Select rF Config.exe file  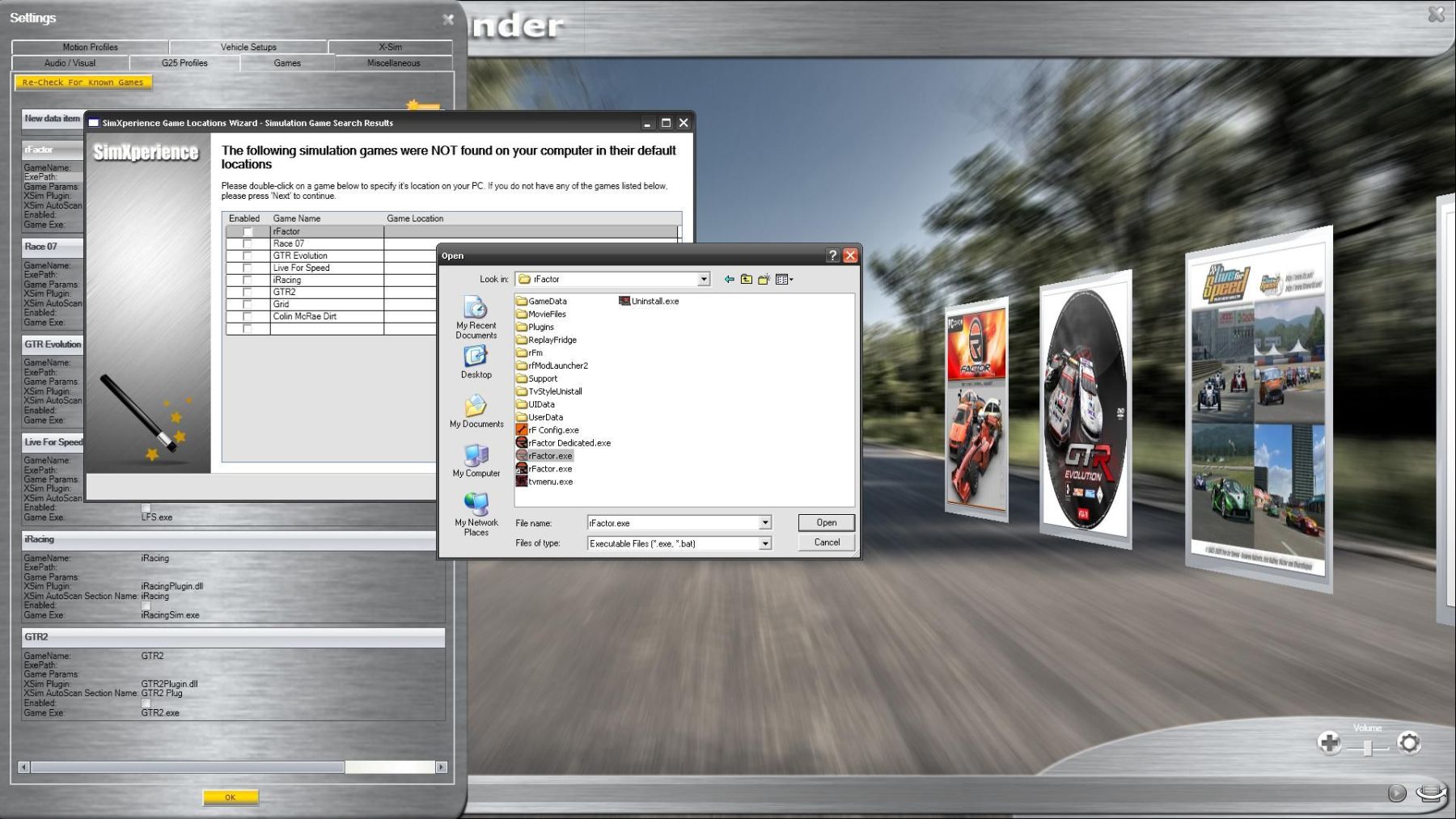547,430
